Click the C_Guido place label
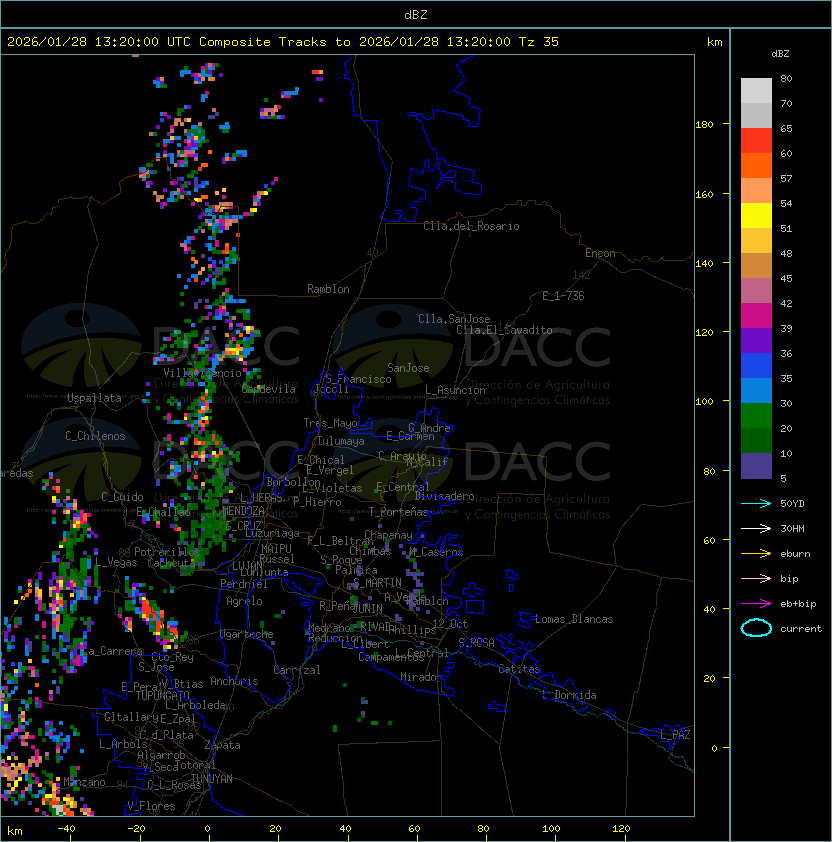The image size is (832, 842). pyautogui.click(x=122, y=497)
